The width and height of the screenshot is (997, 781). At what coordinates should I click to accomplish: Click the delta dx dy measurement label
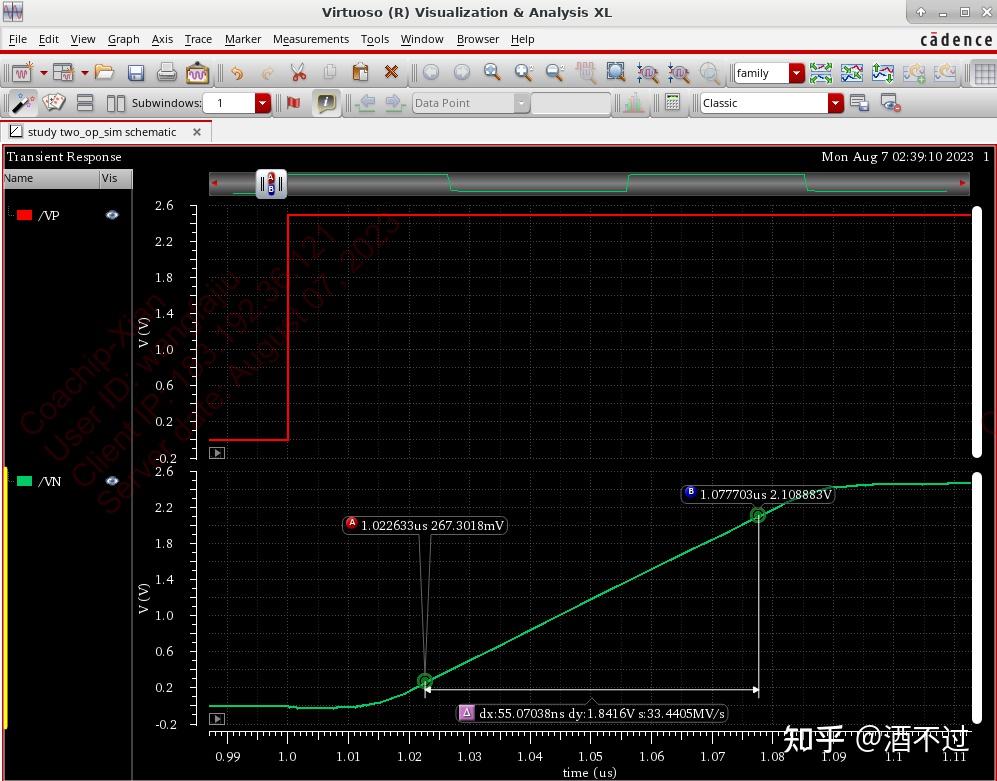tap(593, 713)
